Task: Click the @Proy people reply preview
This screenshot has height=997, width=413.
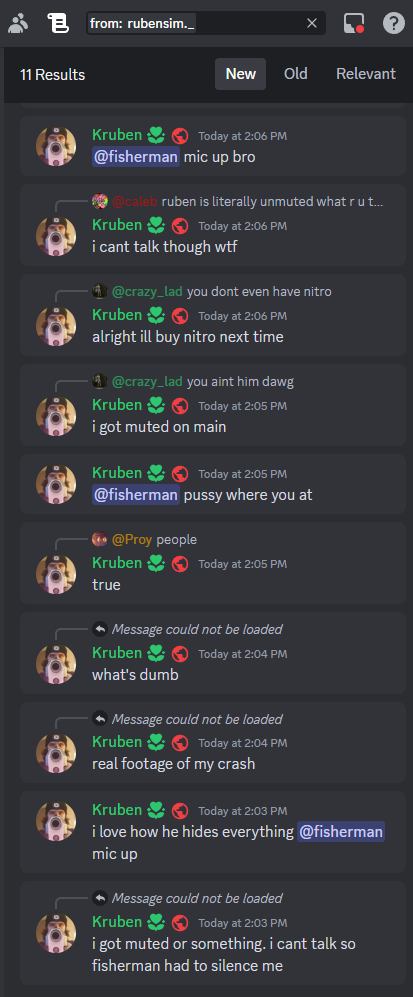Action: (144, 540)
